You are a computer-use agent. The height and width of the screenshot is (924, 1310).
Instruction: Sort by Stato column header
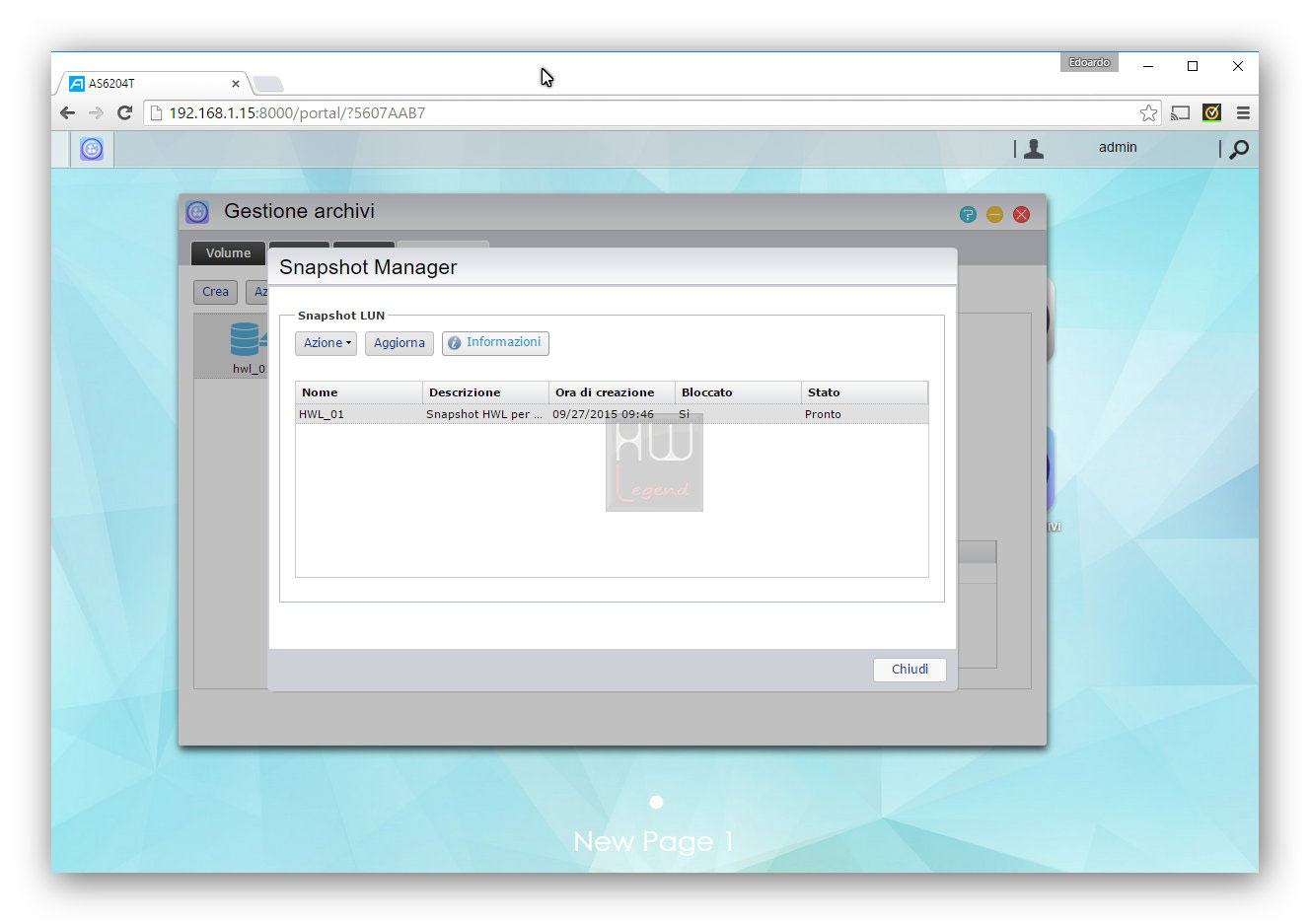[x=864, y=392]
